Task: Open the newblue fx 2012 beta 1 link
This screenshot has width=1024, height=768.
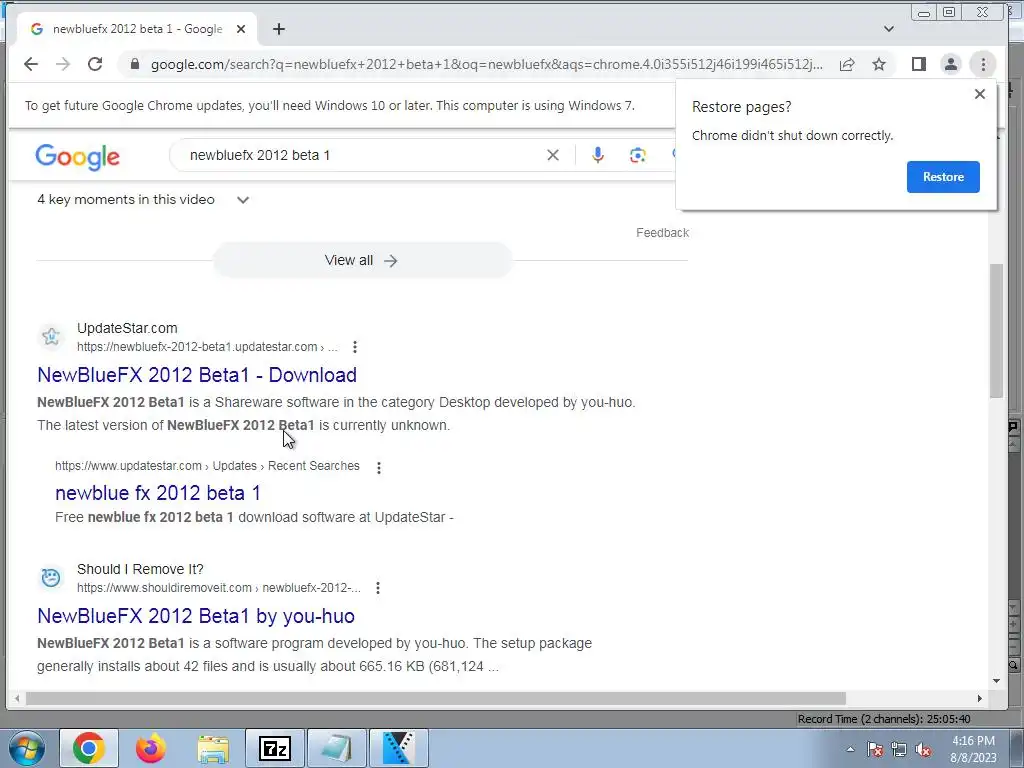Action: tap(157, 493)
